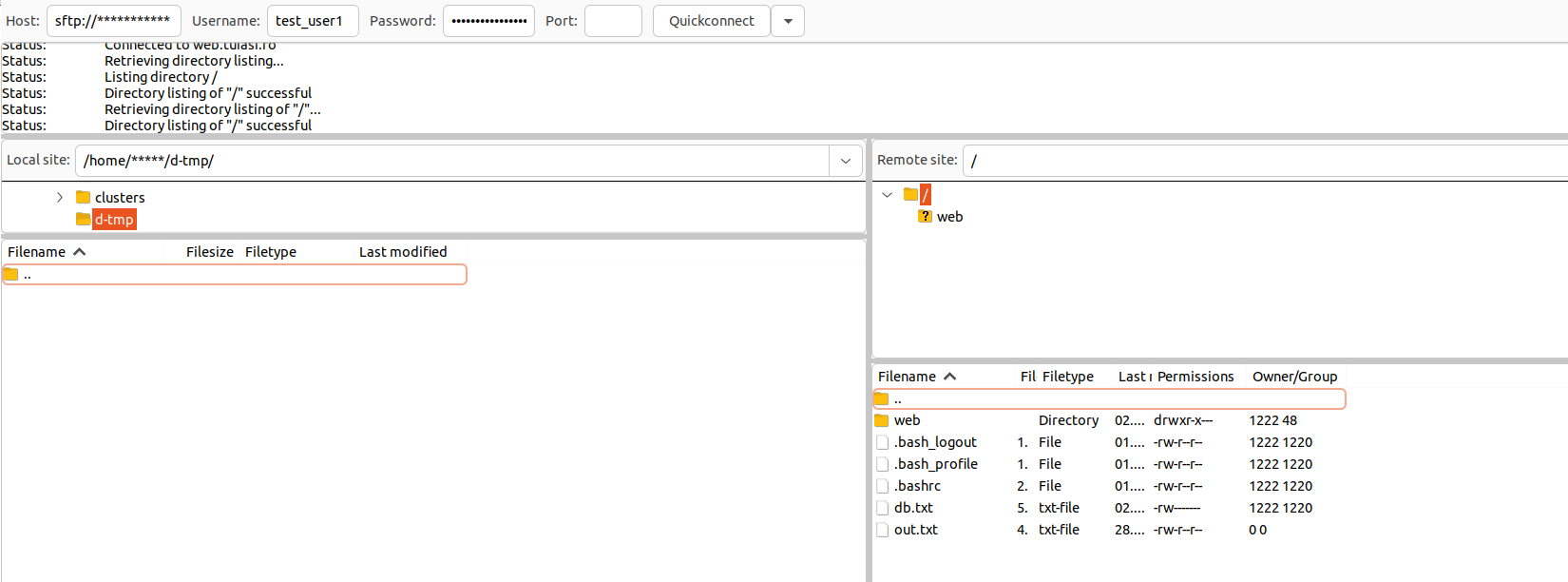This screenshot has height=582, width=1568.
Task: Sort remote files by Owner/Group column
Action: click(x=1294, y=377)
